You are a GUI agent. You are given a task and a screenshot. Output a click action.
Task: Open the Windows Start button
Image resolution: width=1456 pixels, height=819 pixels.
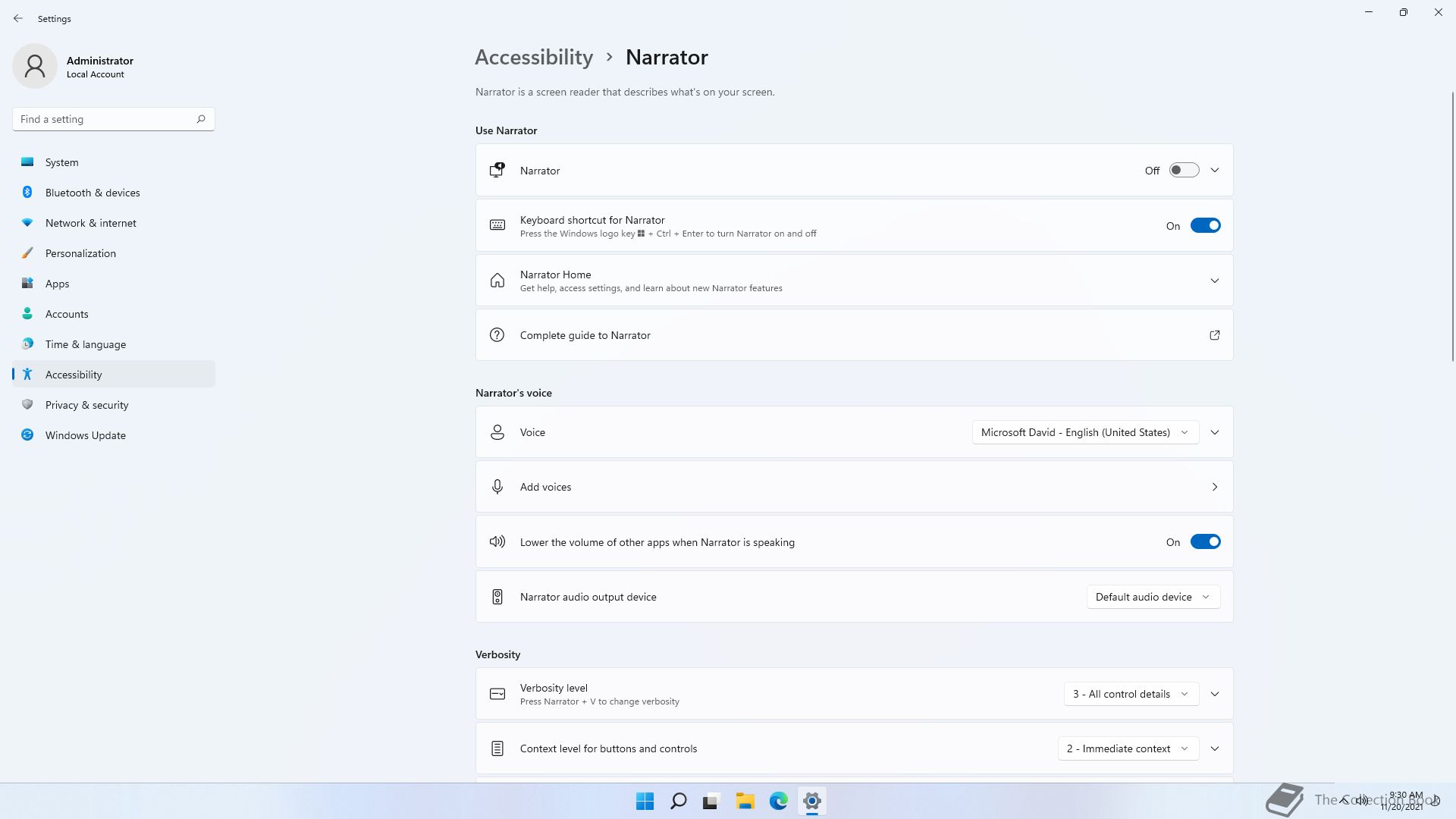pos(645,801)
